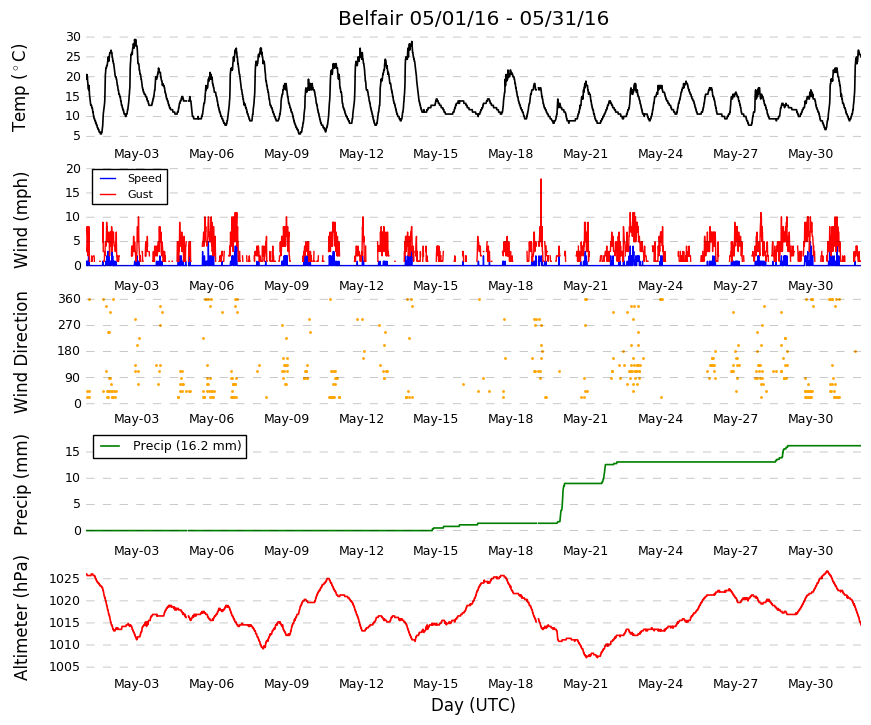The height and width of the screenshot is (725, 871).
Task: Click the chart title Belfair 05/01/16 - 05/31/16
Action: click(x=473, y=18)
